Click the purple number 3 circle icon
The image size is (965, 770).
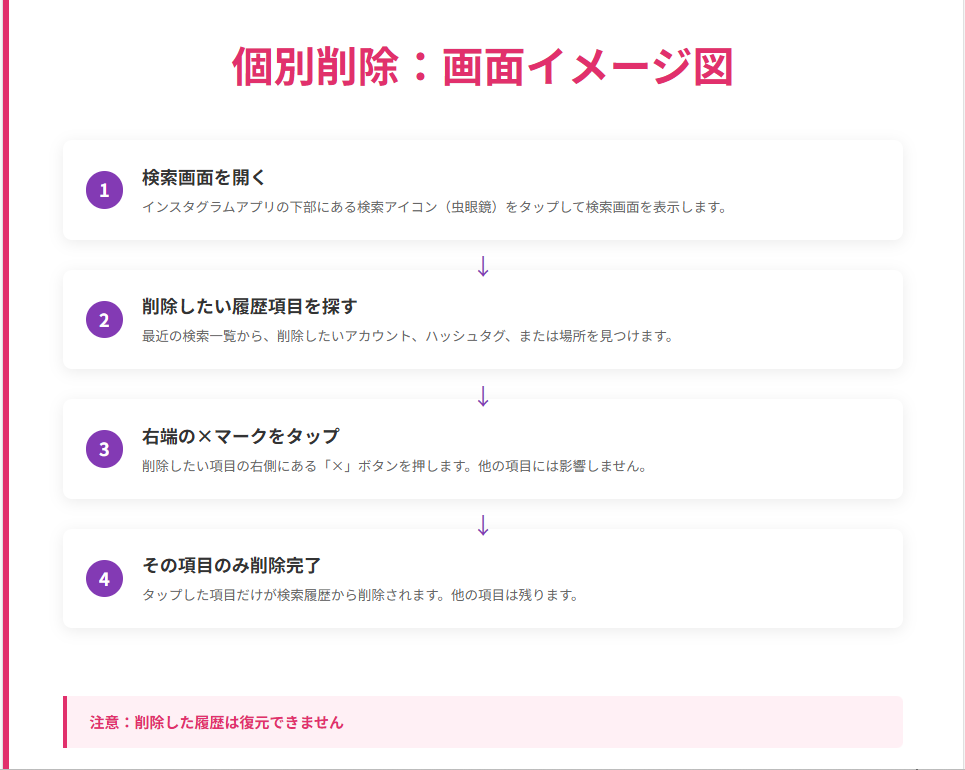[104, 449]
